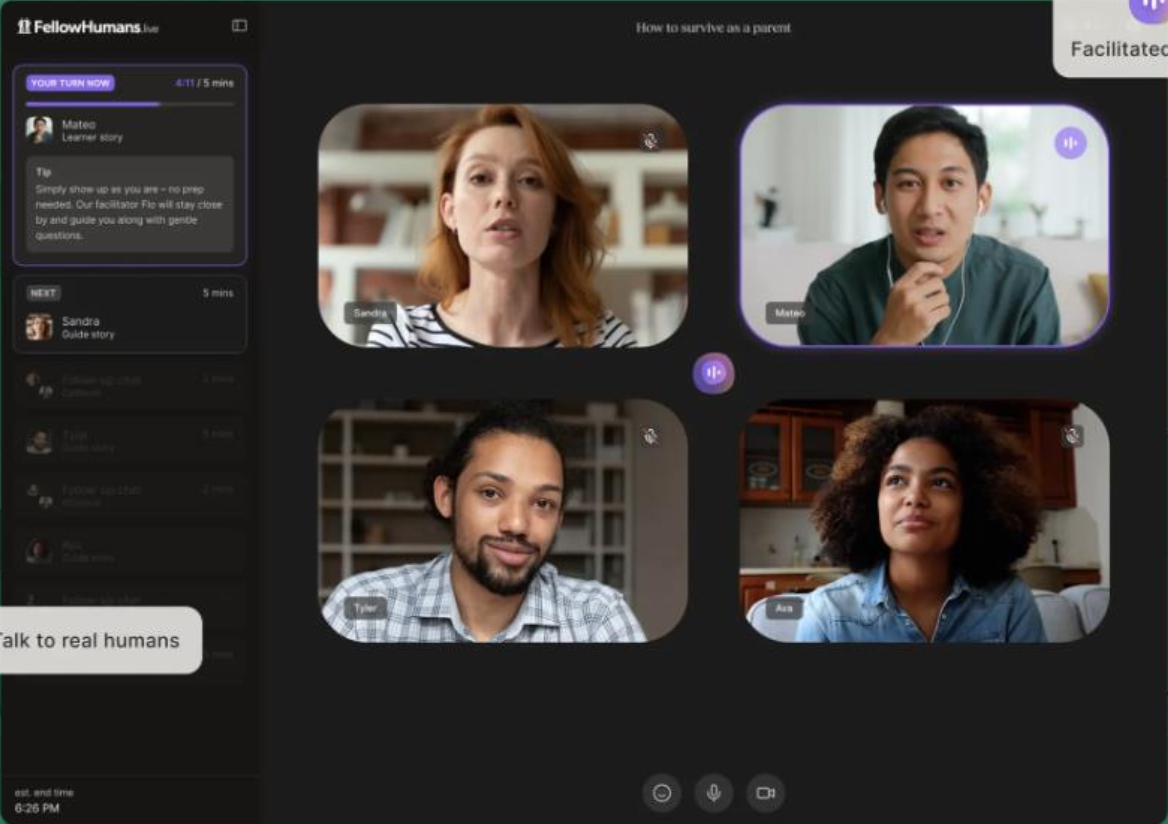Click the NEXT badge in queue

tap(43, 294)
